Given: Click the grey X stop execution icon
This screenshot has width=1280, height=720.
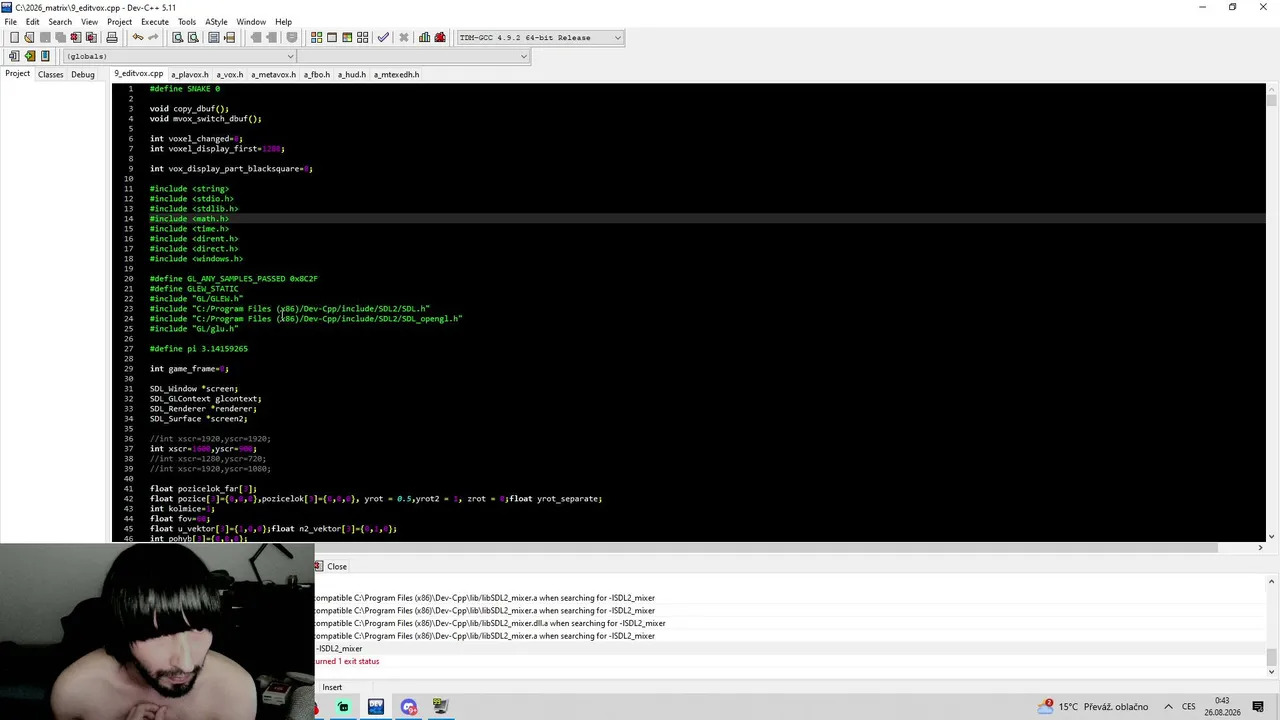Looking at the screenshot, I should (x=404, y=38).
